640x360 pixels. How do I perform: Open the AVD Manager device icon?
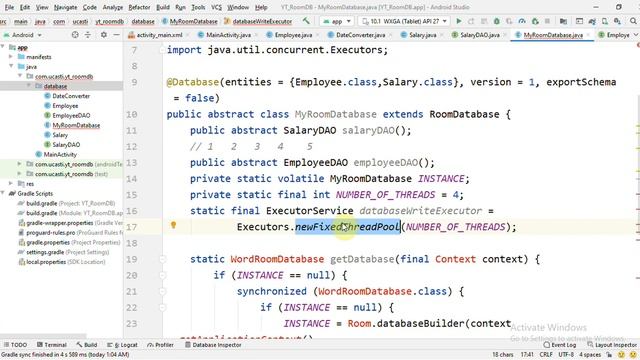605,21
